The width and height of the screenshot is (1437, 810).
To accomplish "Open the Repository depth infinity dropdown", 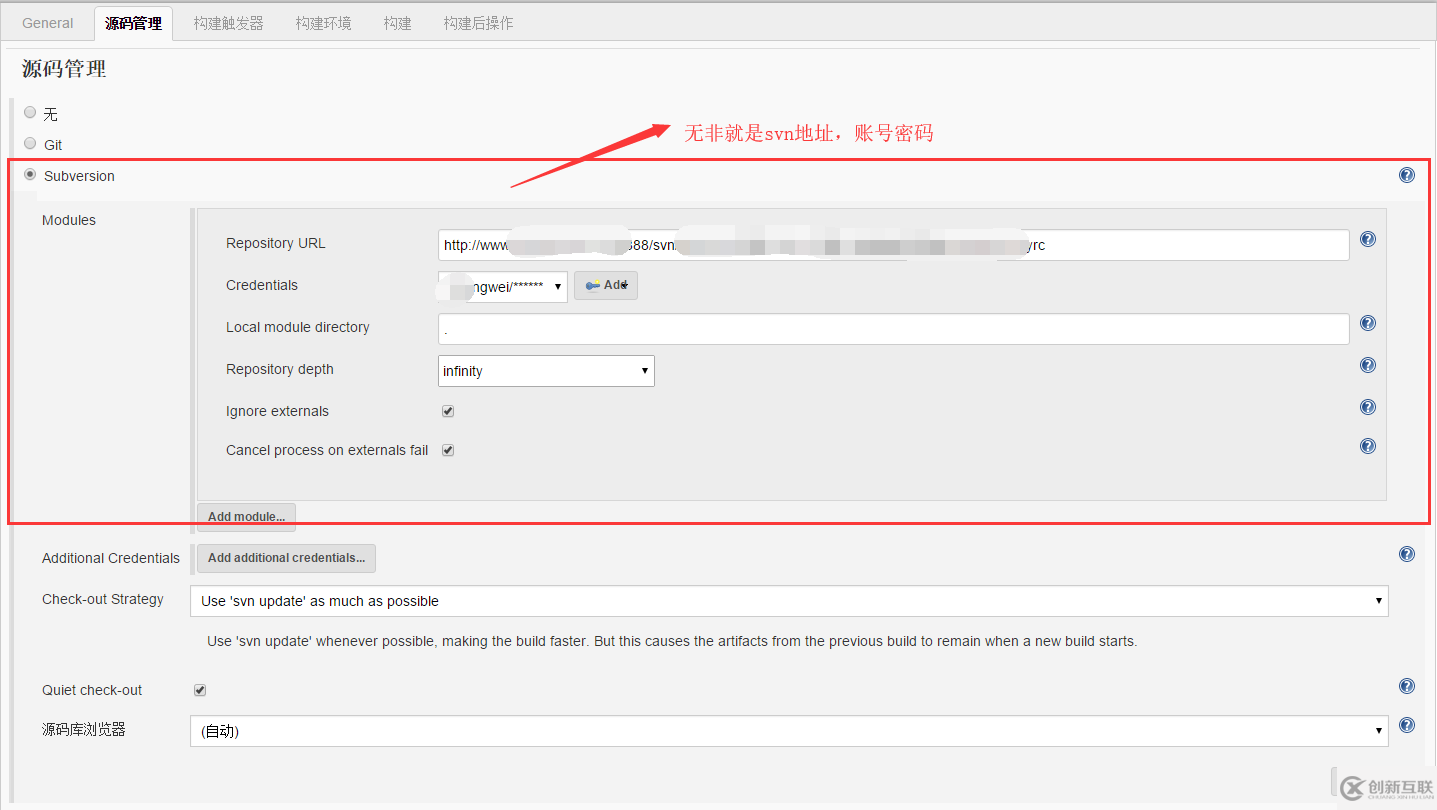I will 546,371.
